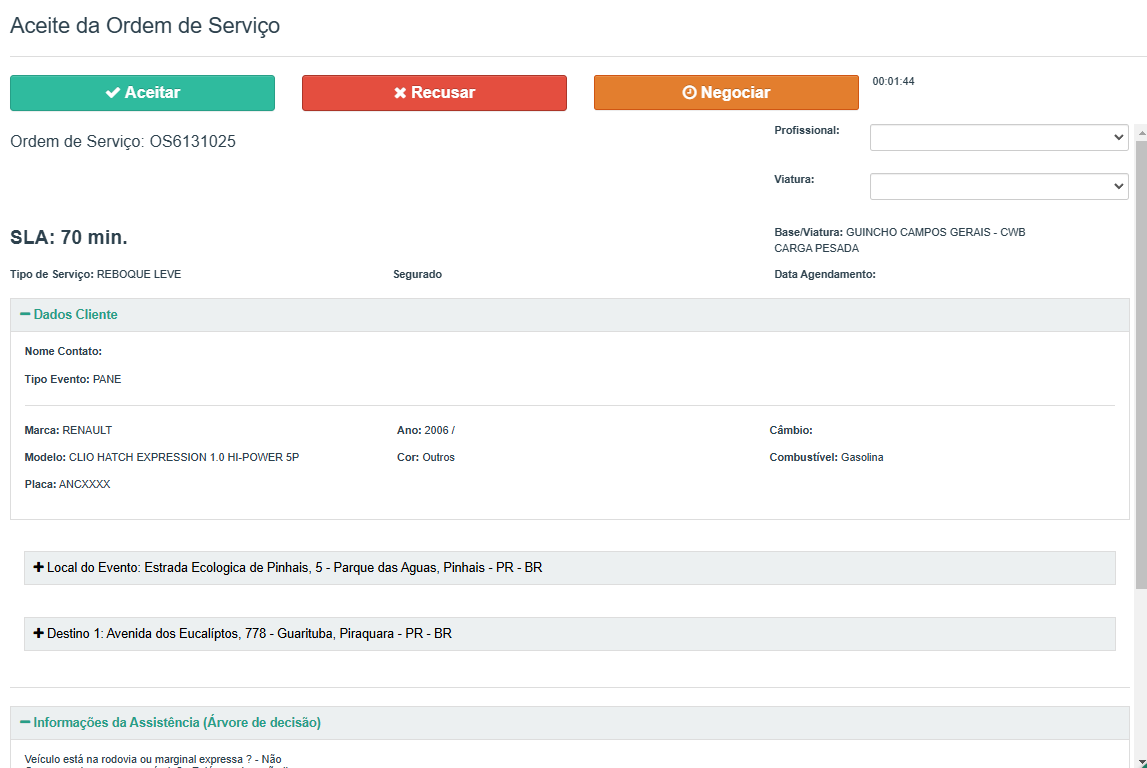Click the clock icon on the Negociar button

click(x=689, y=93)
